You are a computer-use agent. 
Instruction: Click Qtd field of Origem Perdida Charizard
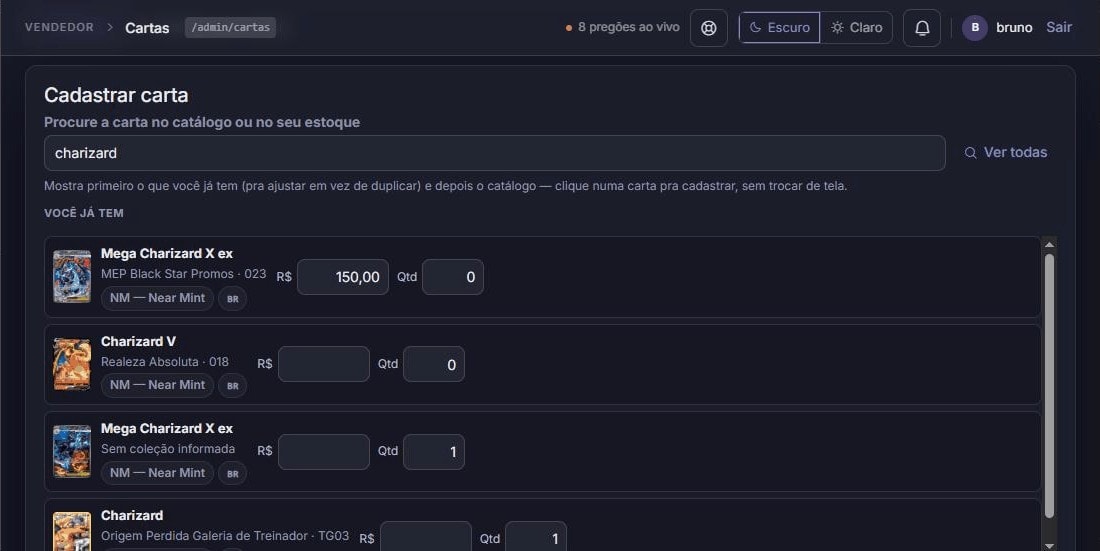pos(536,537)
